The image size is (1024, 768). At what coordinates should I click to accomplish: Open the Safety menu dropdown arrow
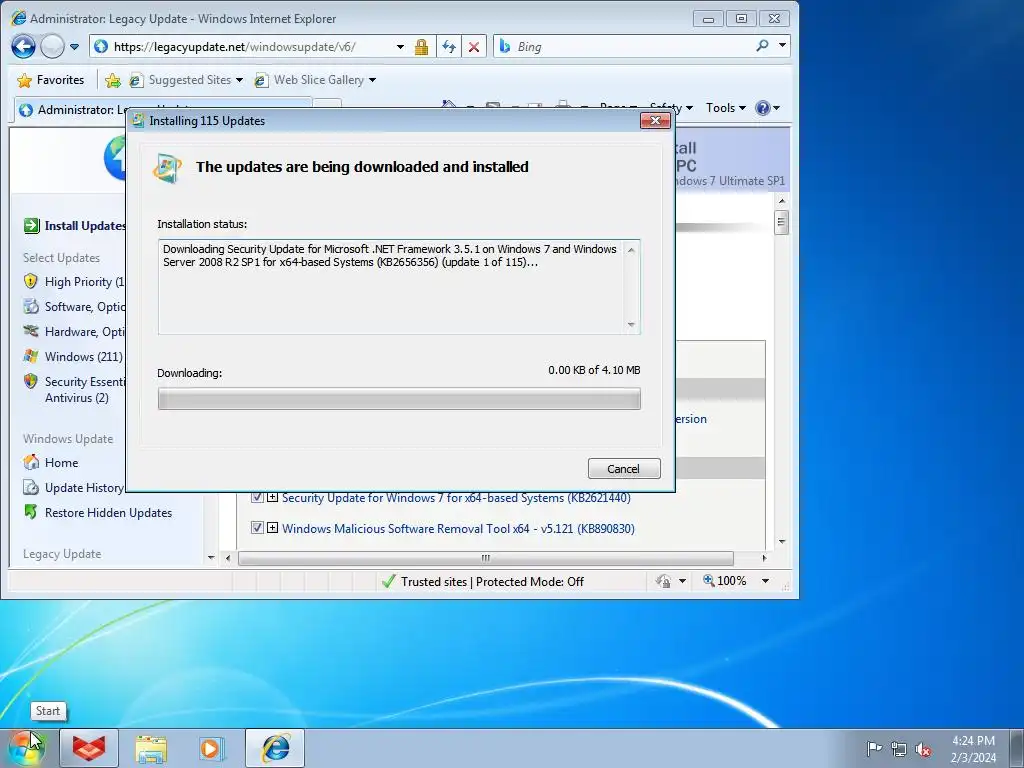coord(690,108)
